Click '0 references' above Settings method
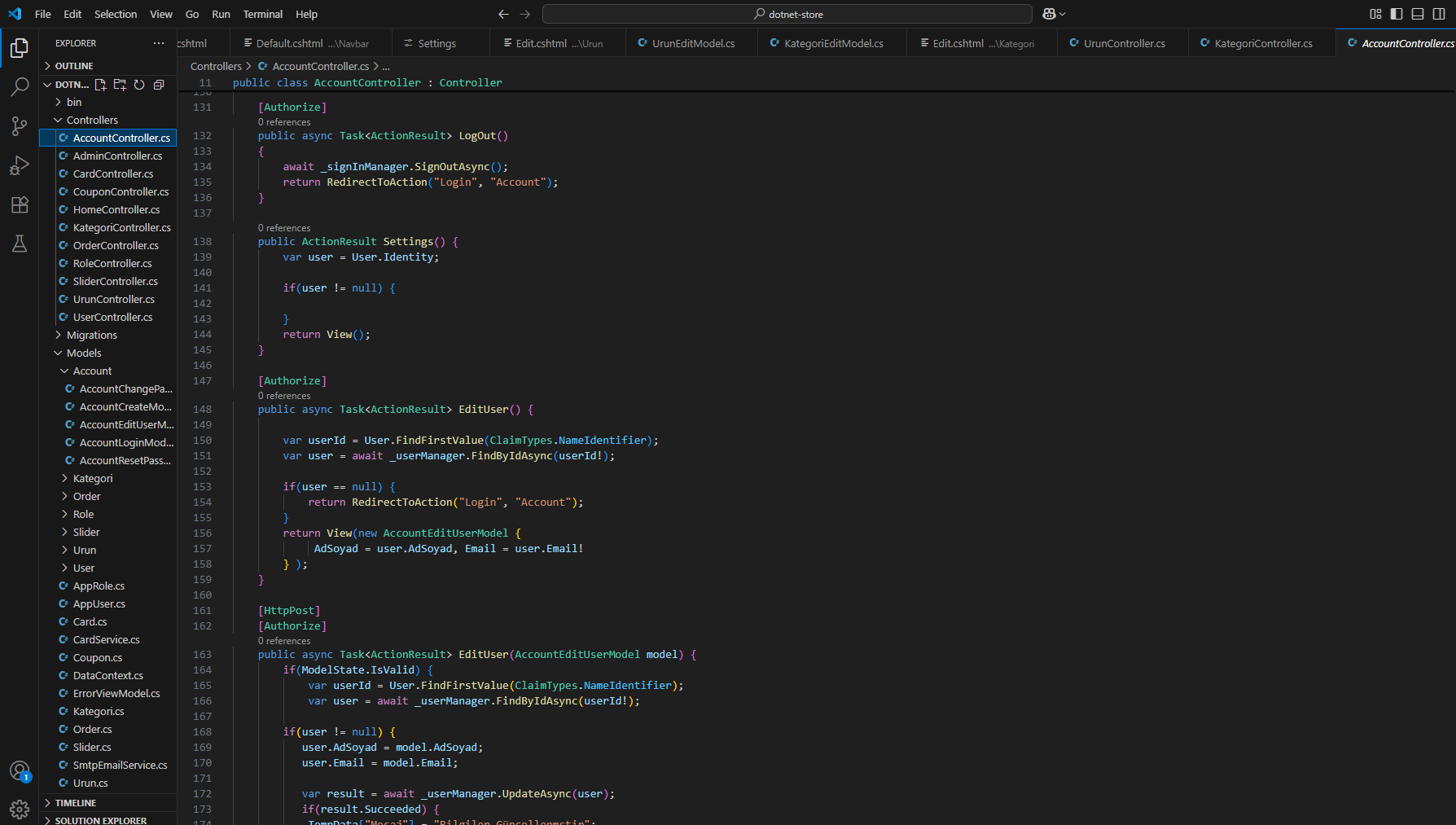1456x825 pixels. coord(284,228)
